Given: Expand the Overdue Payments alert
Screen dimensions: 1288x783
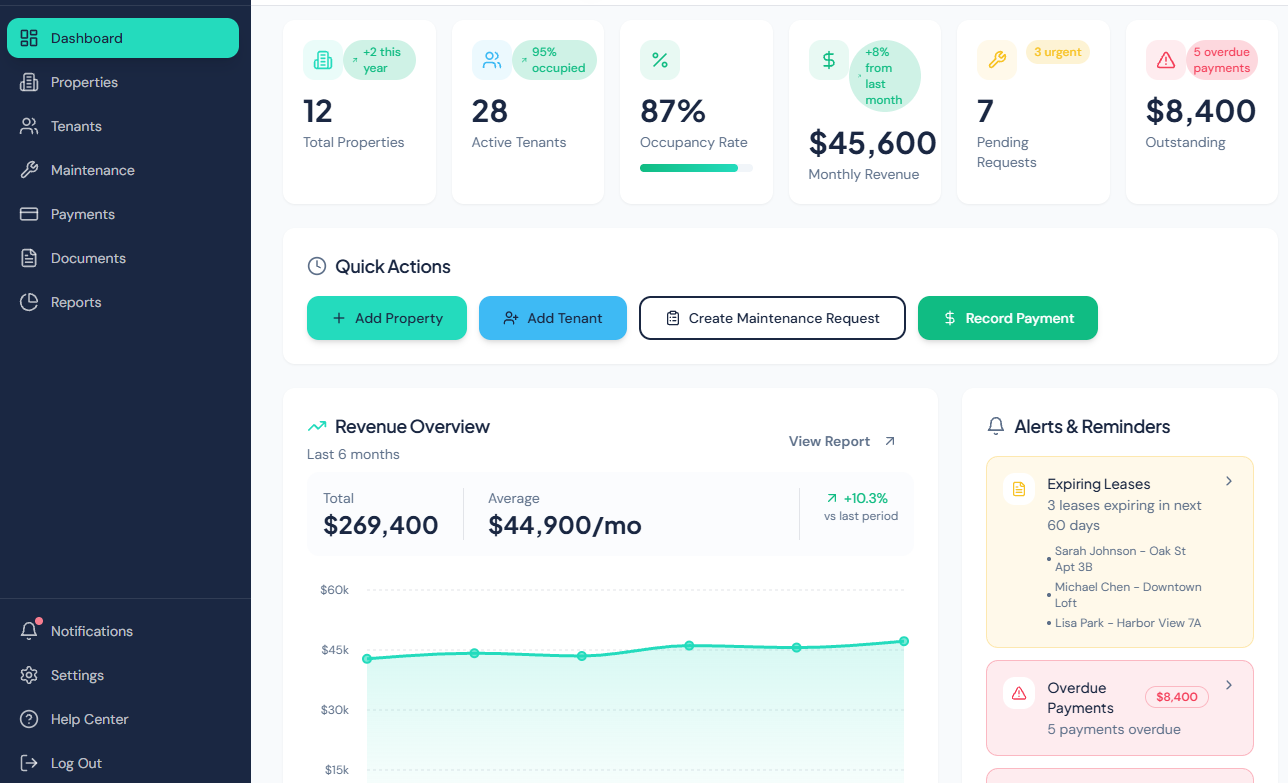Looking at the screenshot, I should pyautogui.click(x=1229, y=685).
